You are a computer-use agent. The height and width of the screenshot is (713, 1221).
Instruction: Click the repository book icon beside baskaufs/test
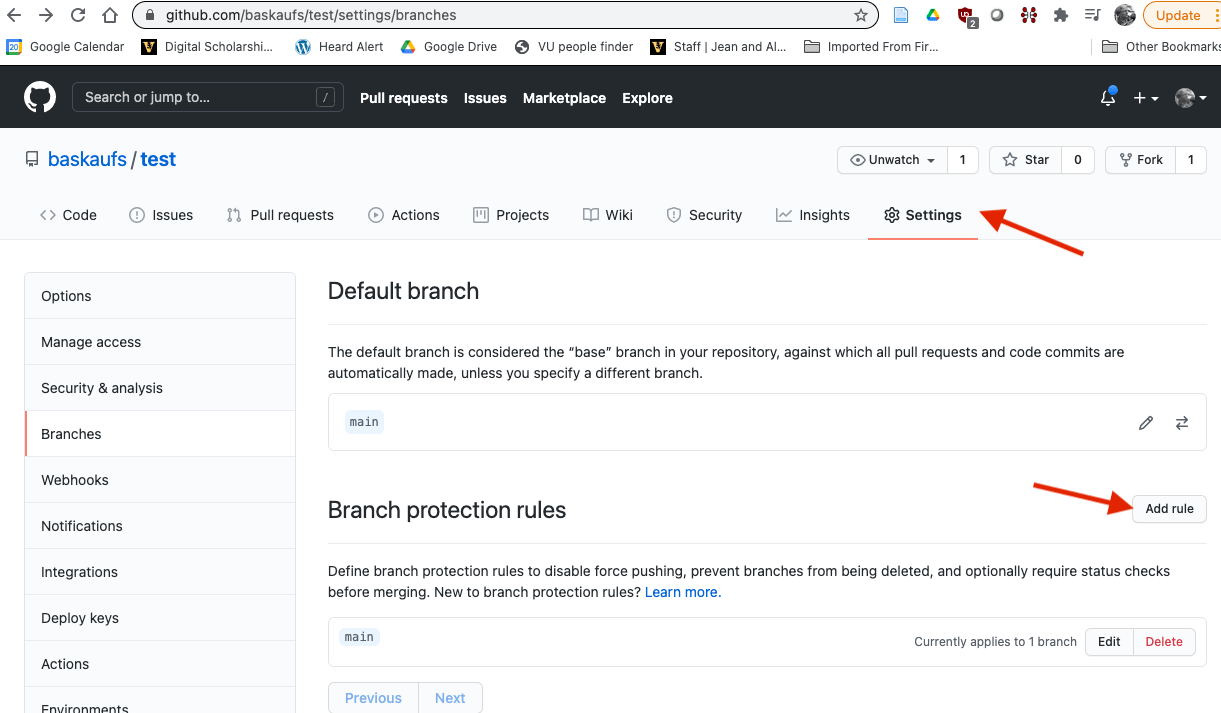(x=31, y=158)
